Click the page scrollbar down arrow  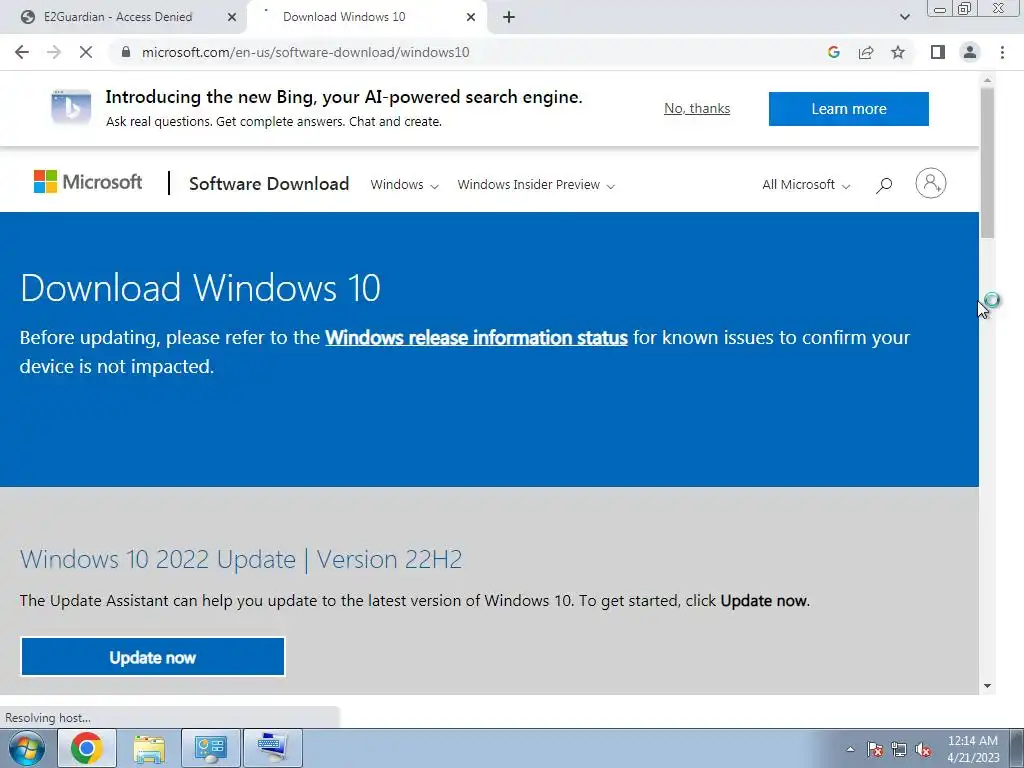point(987,686)
